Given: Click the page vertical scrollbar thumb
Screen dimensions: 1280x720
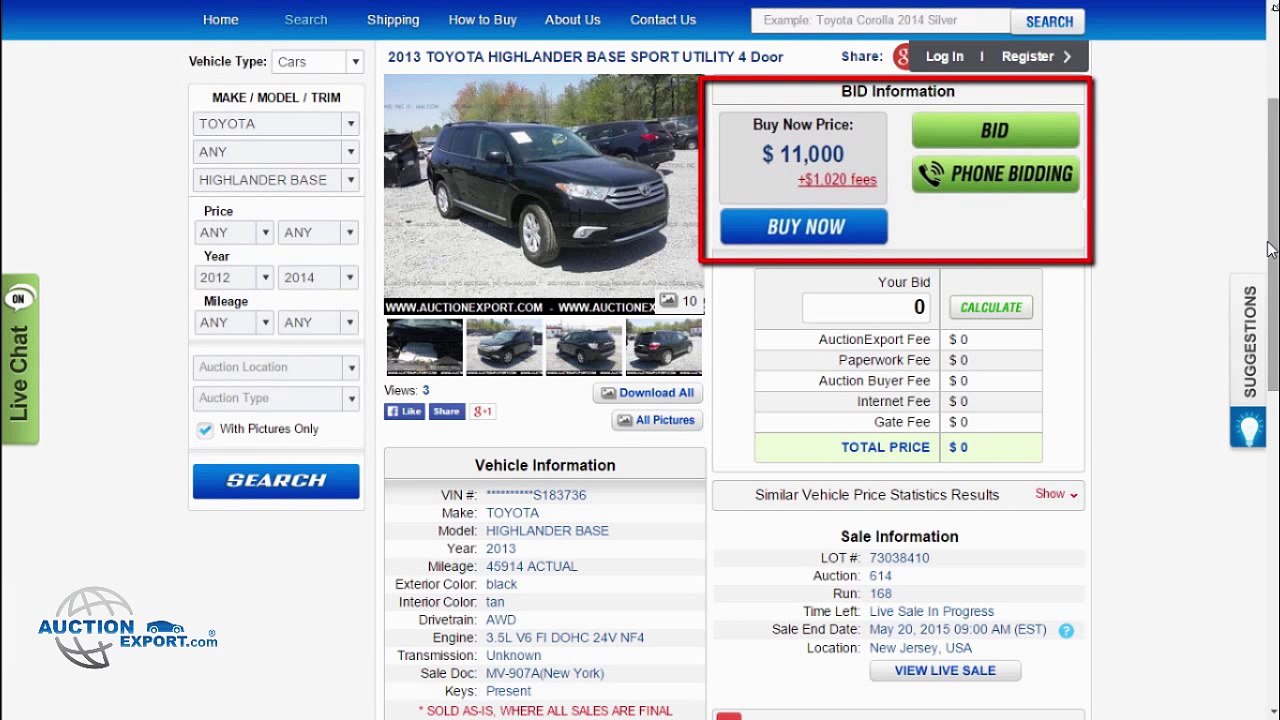Looking at the screenshot, I should (1273, 245).
